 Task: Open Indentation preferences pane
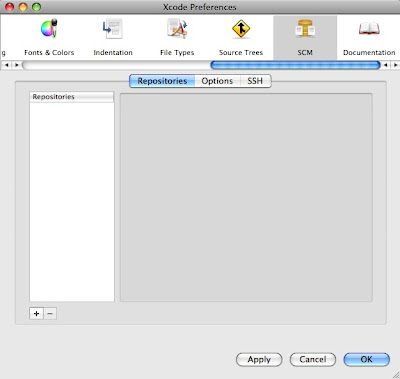(113, 37)
